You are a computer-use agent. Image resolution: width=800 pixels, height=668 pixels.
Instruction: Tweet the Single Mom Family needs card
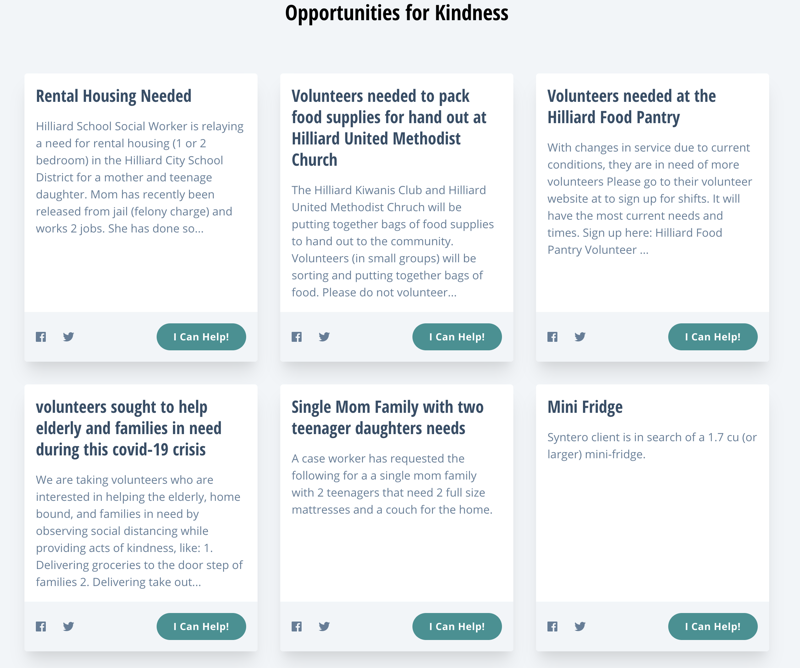pos(324,626)
